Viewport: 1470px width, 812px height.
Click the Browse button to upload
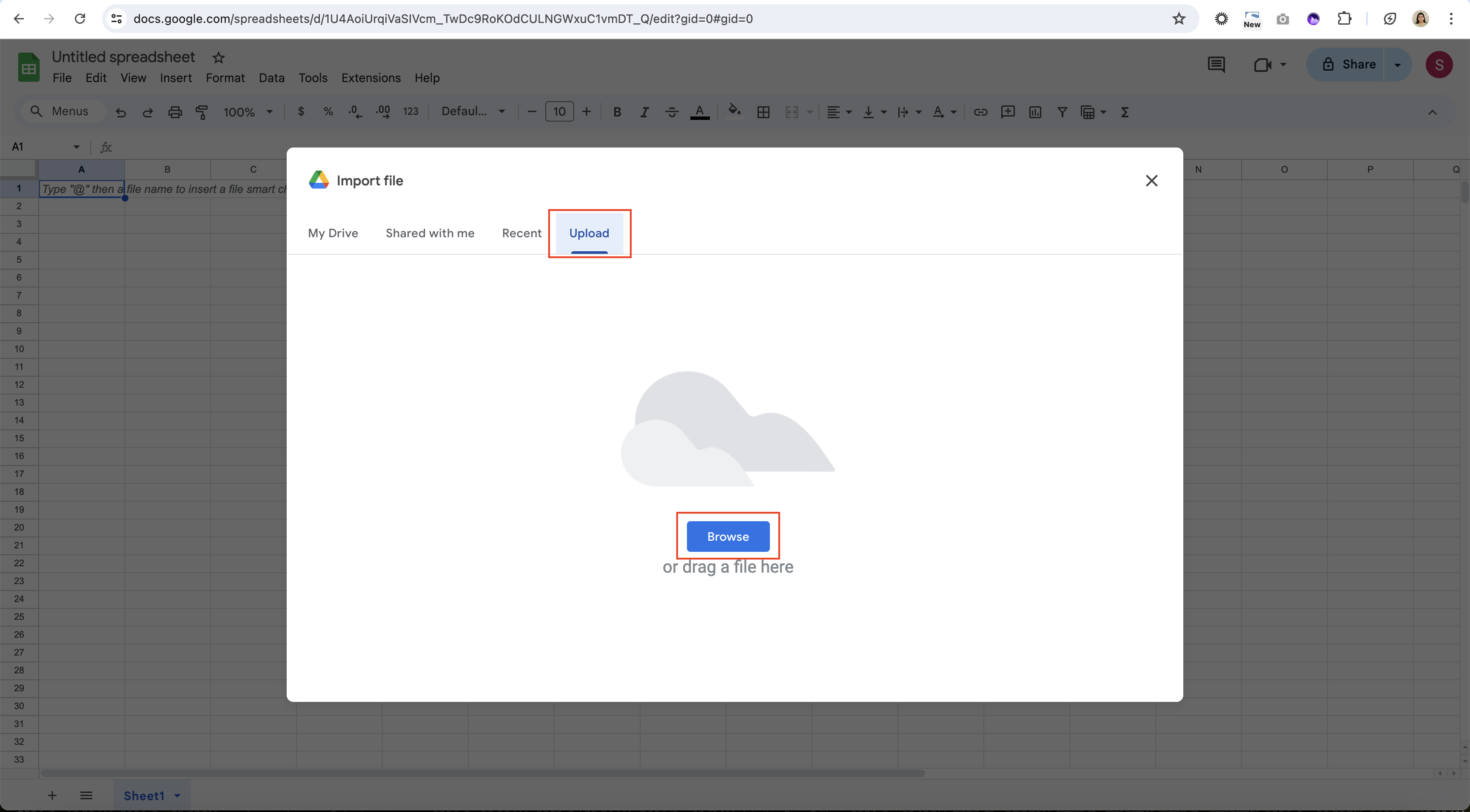point(728,536)
